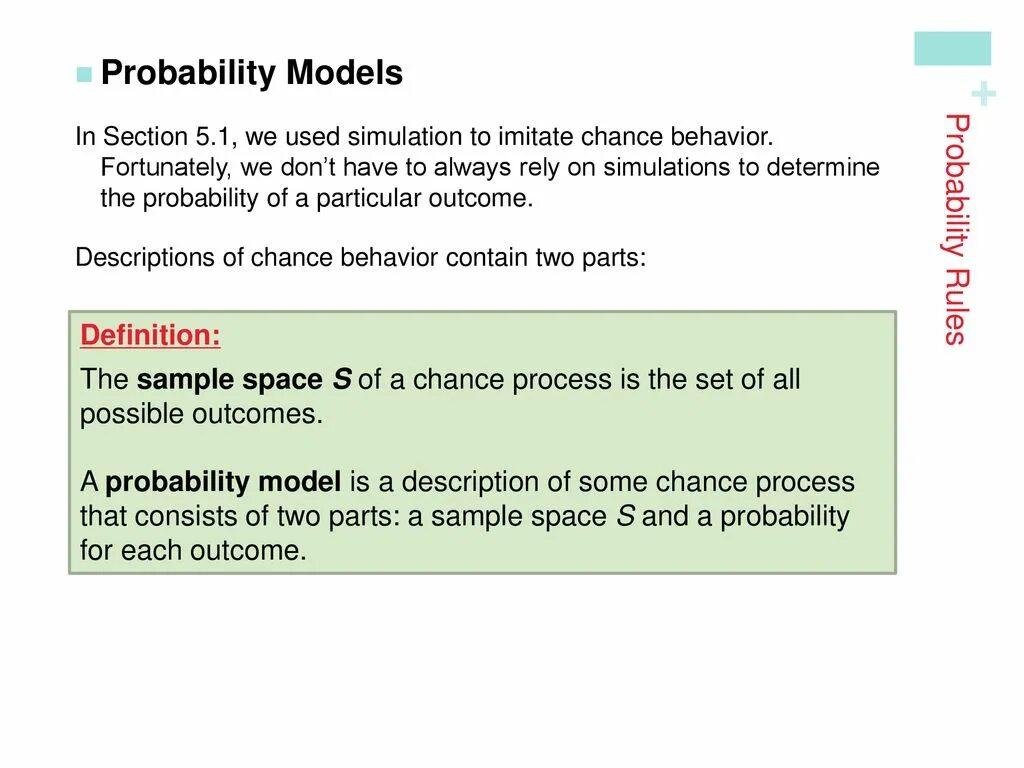Click the italic S before 'and a probability'

(x=626, y=516)
